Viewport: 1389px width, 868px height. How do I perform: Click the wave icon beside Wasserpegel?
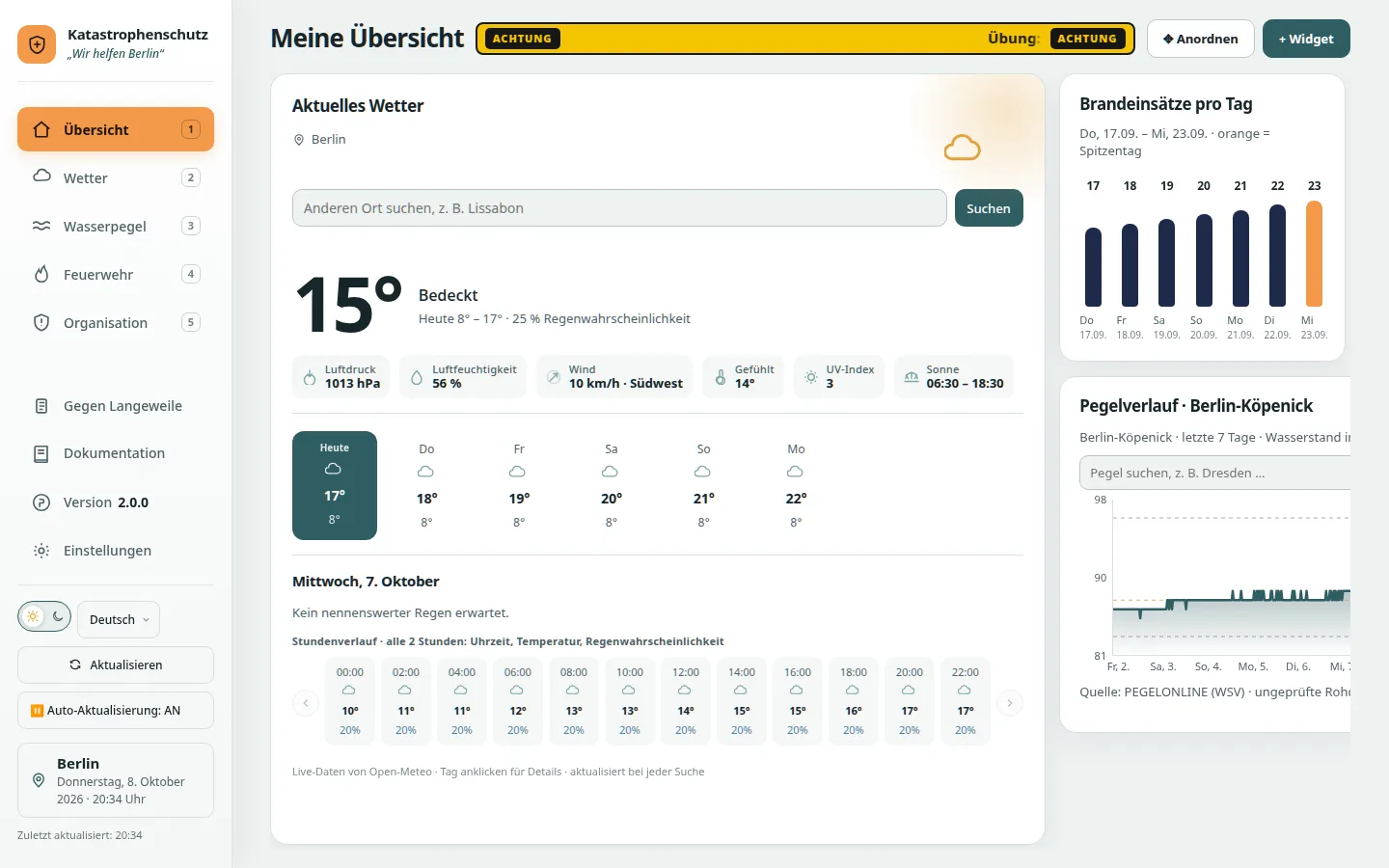pyautogui.click(x=41, y=226)
